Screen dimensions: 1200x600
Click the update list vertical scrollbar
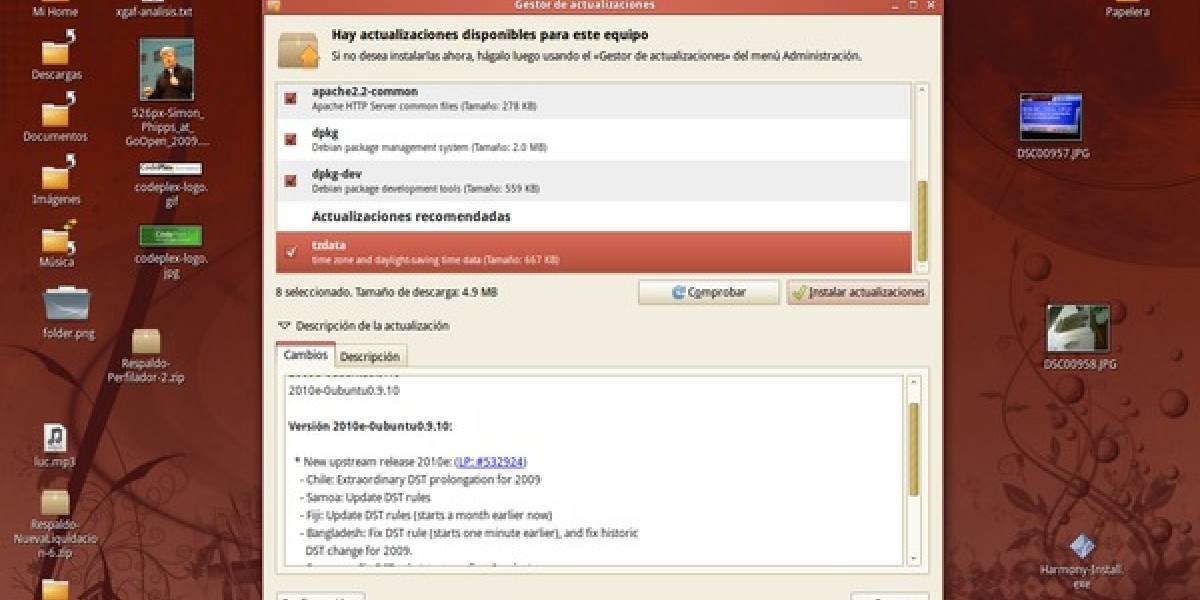coord(922,220)
